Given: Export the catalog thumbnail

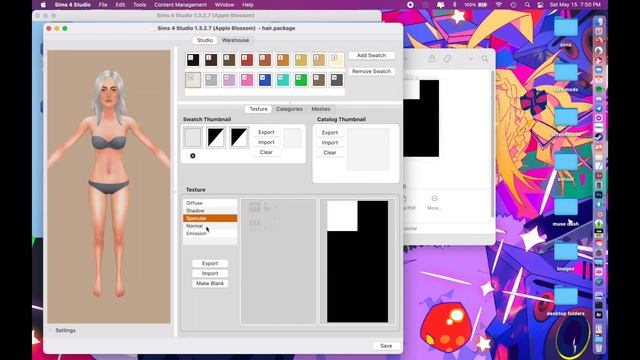Looking at the screenshot, I should point(330,133).
